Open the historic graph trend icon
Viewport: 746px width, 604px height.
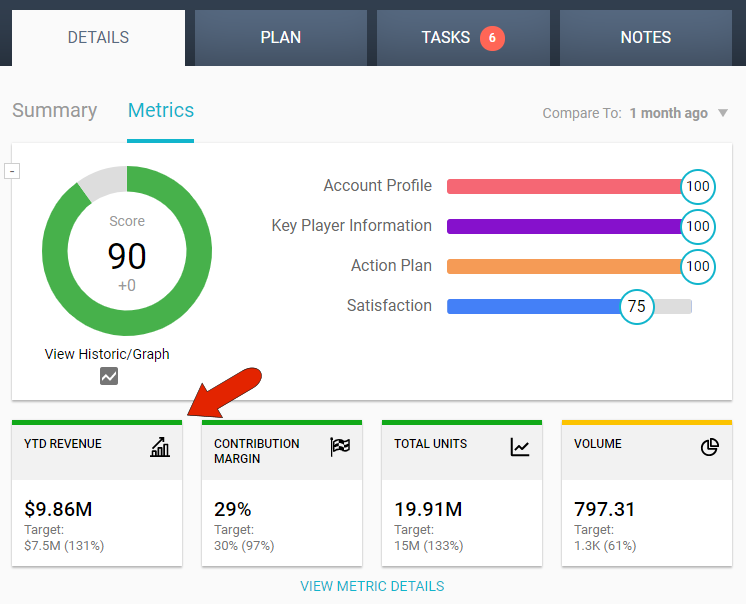[x=108, y=376]
